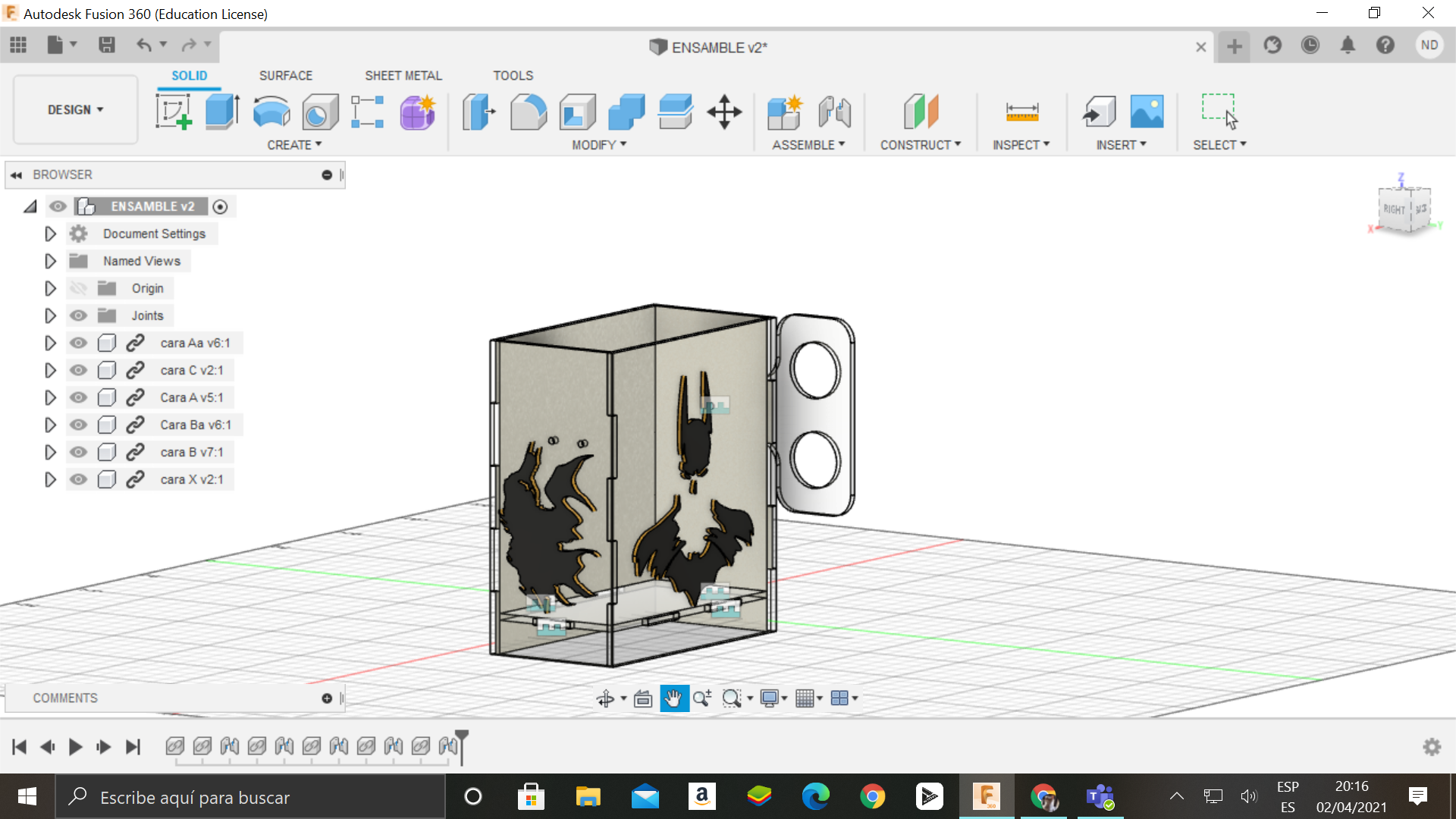Open the notifications bell
The width and height of the screenshot is (1456, 819).
[x=1348, y=45]
